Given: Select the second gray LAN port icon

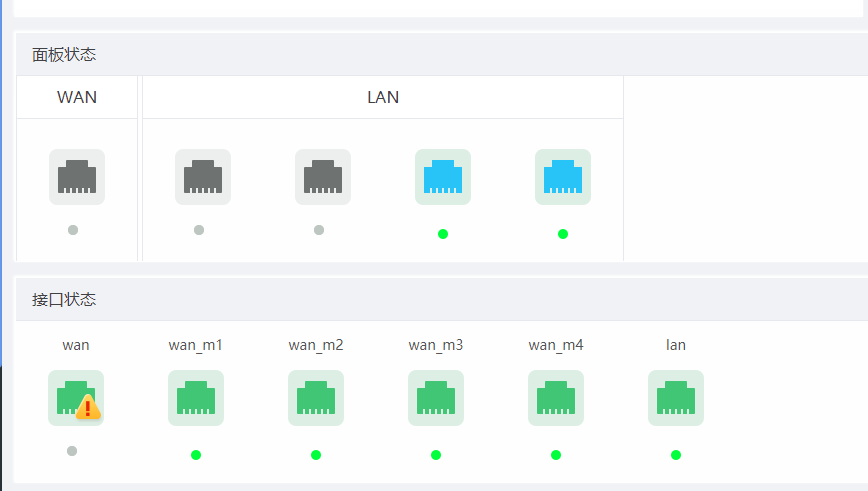Looking at the screenshot, I should [x=322, y=177].
